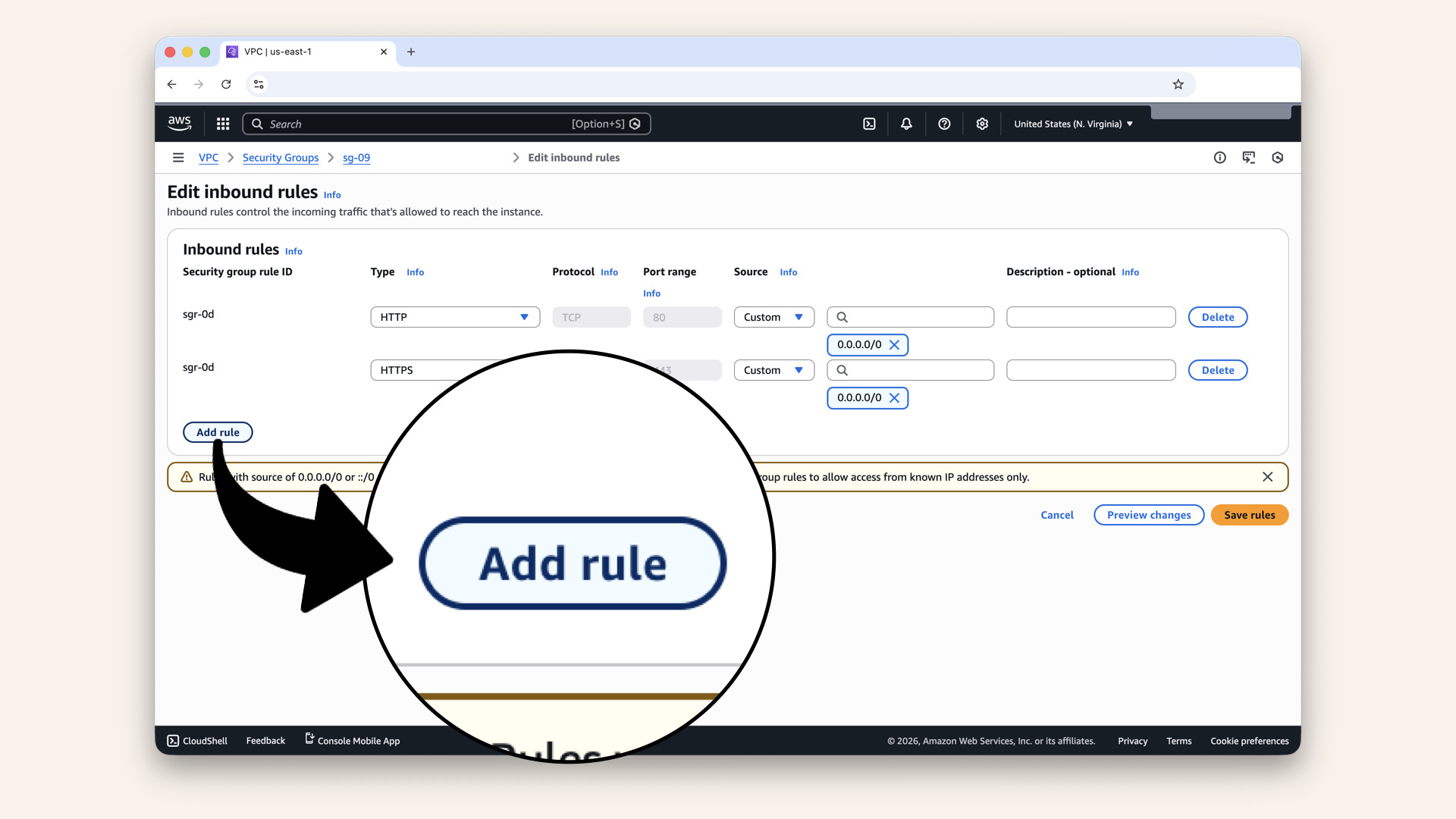This screenshot has width=1456, height=819.
Task: Open the Security Groups breadcrumb link
Action: 281,158
